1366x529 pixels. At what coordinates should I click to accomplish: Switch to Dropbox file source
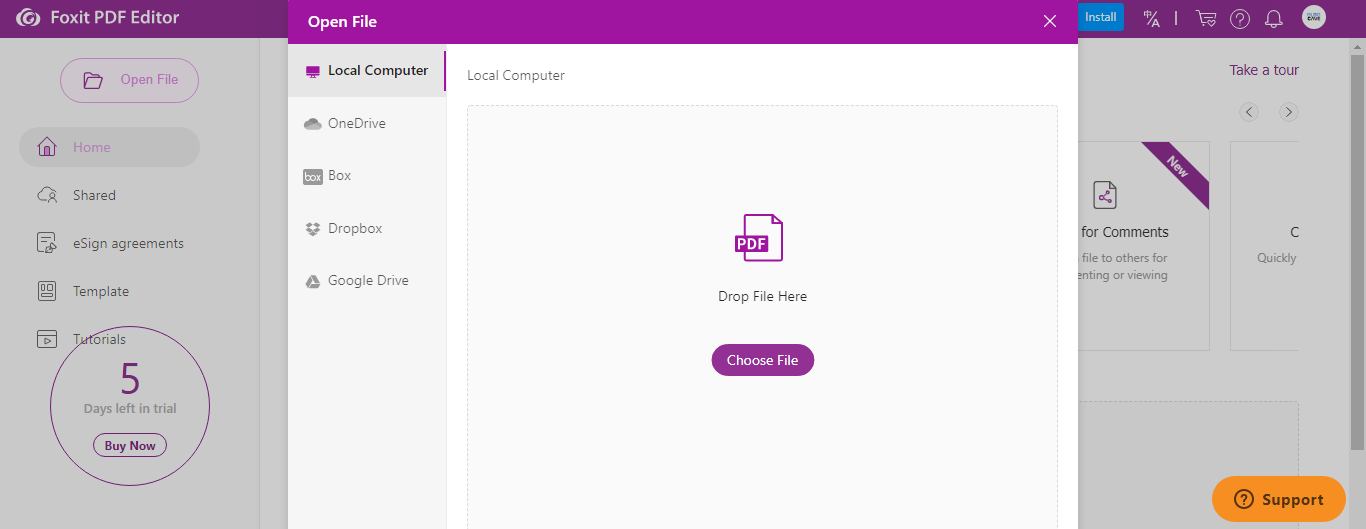point(367,228)
